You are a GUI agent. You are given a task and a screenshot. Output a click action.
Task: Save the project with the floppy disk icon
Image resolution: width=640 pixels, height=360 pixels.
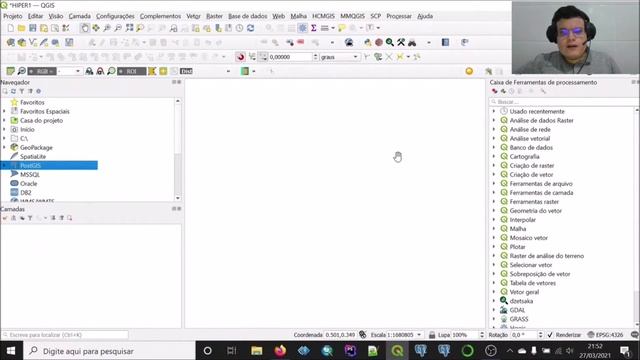pos(32,28)
